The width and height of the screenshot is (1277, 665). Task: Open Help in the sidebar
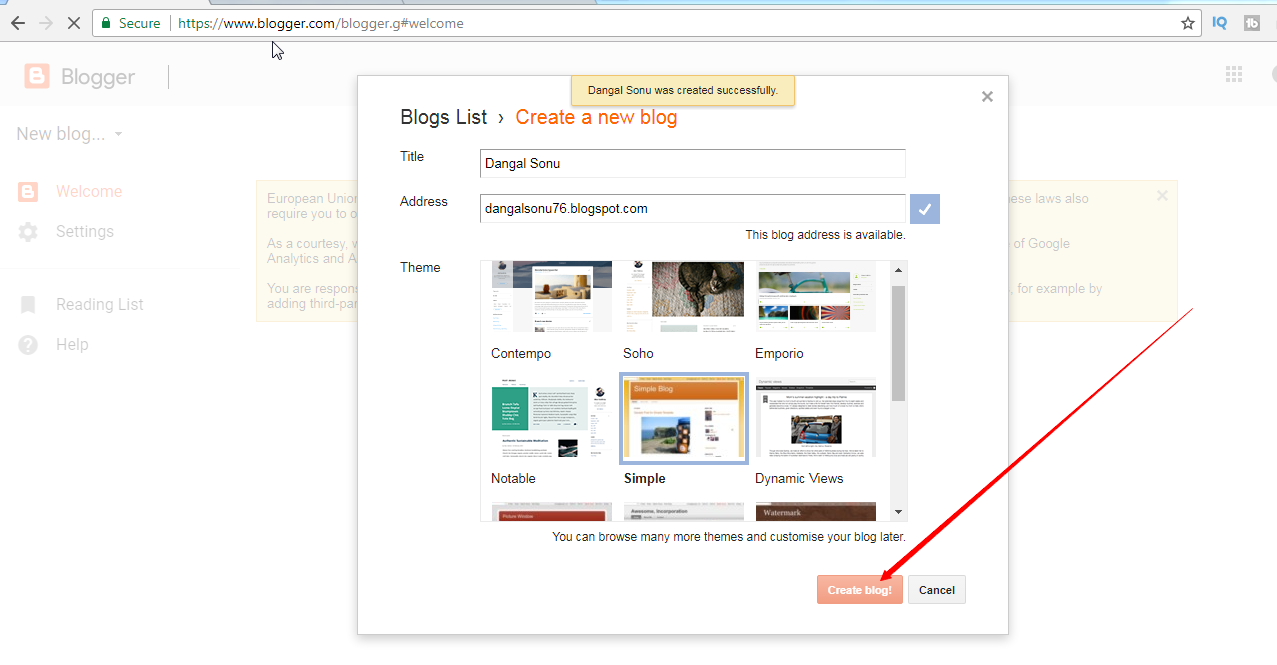(x=72, y=345)
